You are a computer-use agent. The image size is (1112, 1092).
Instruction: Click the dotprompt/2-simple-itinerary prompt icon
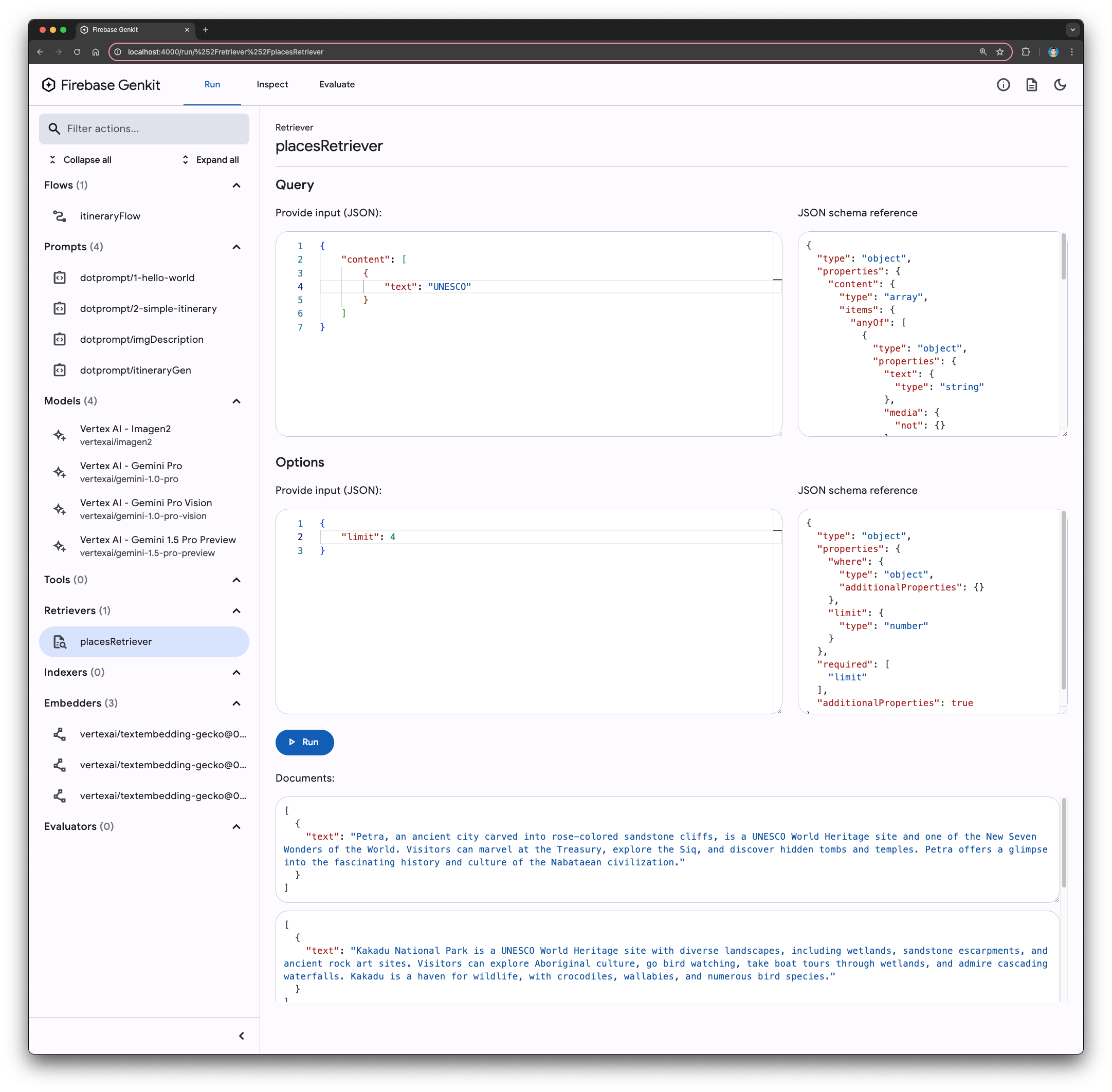[x=60, y=308]
